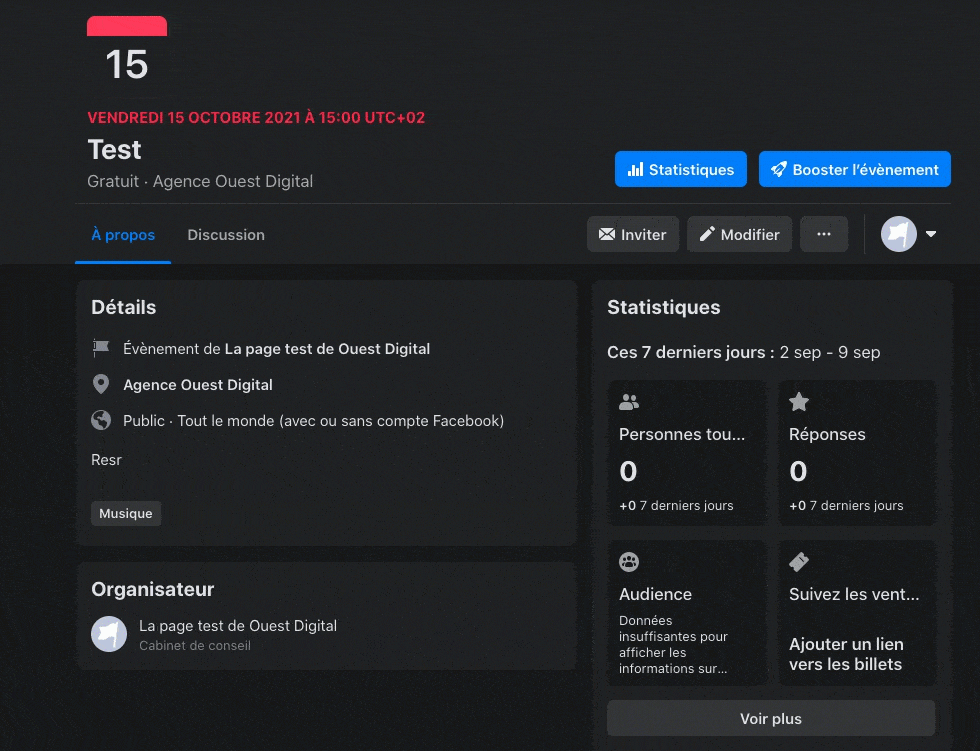Image resolution: width=980 pixels, height=751 pixels.
Task: Click the star icon in the Réponses card
Action: pos(799,402)
